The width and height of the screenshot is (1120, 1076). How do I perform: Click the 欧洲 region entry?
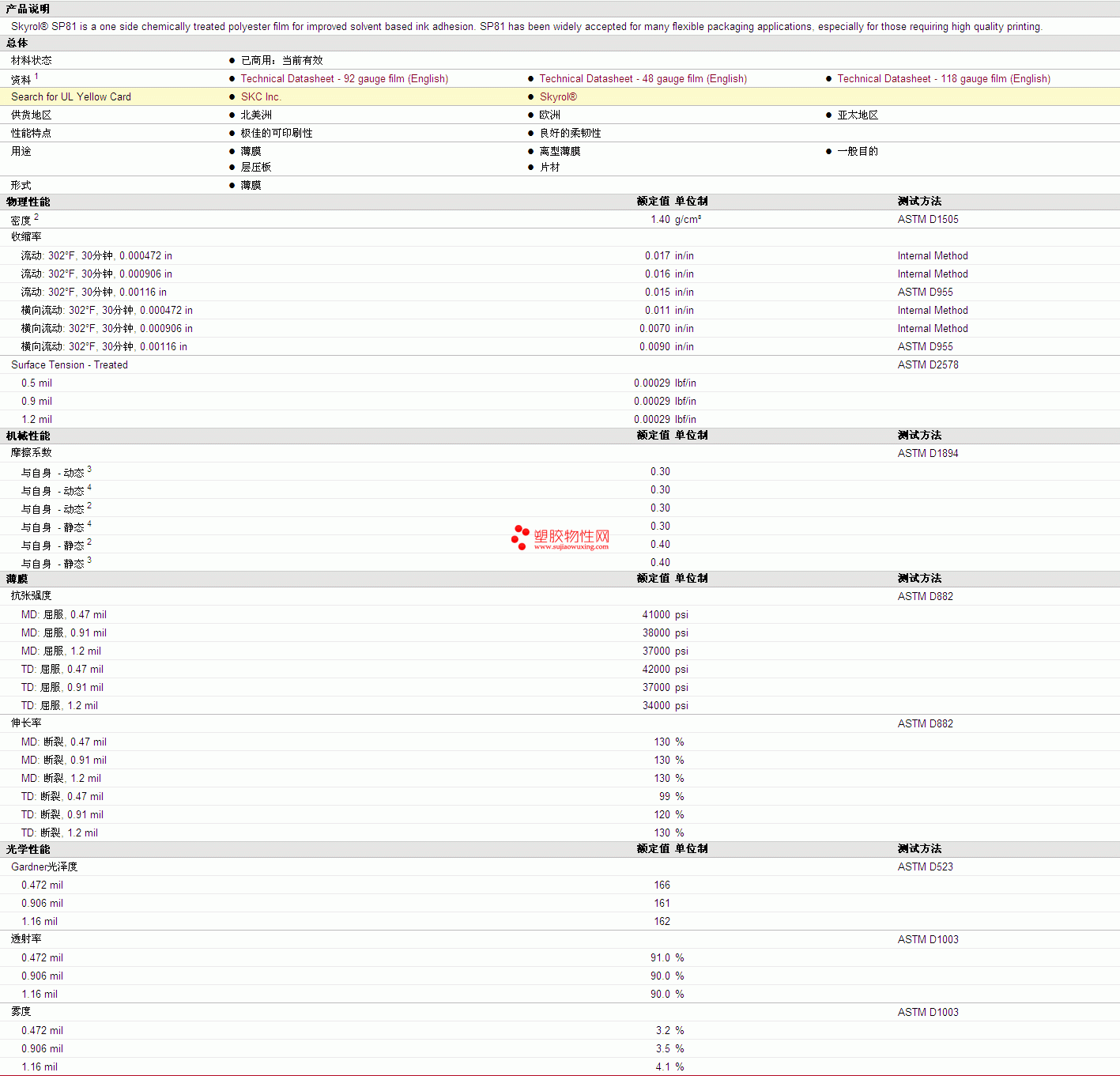pos(550,115)
